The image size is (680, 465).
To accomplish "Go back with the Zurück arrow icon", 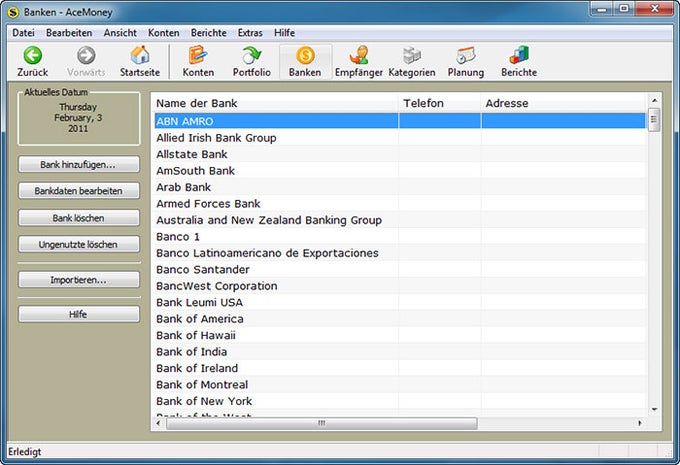I will pyautogui.click(x=33, y=56).
